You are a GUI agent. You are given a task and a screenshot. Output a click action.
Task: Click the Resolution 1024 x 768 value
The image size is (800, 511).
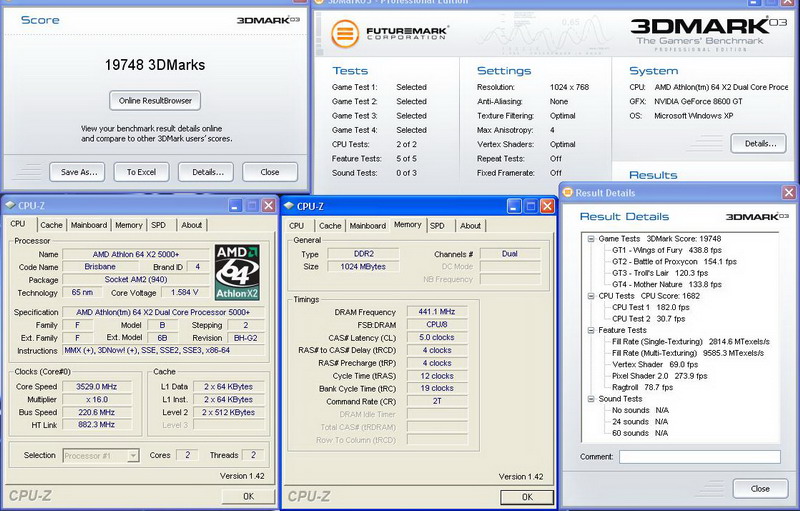(x=569, y=87)
